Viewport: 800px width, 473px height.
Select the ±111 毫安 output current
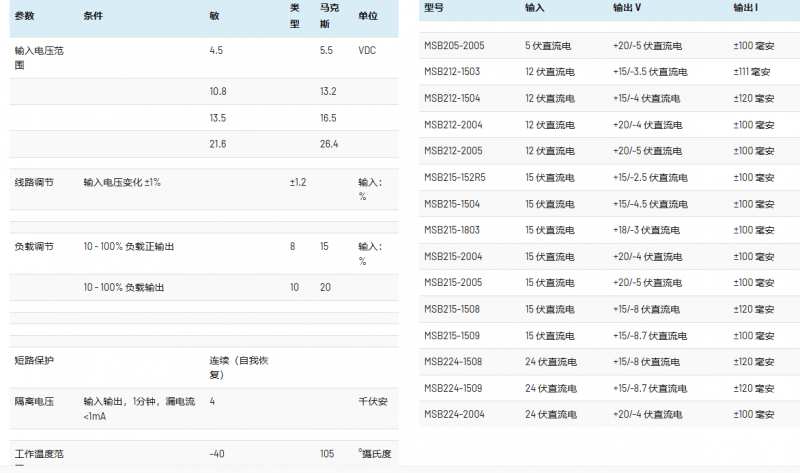752,71
